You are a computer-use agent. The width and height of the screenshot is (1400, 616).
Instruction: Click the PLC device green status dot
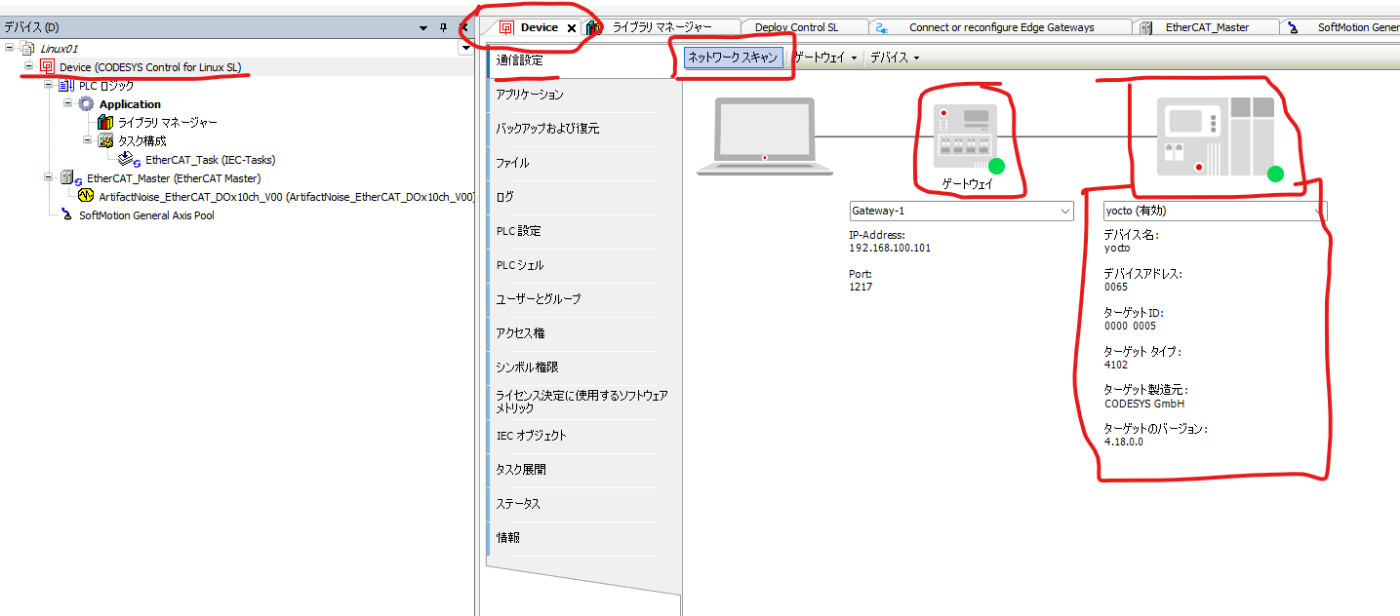(x=1275, y=174)
